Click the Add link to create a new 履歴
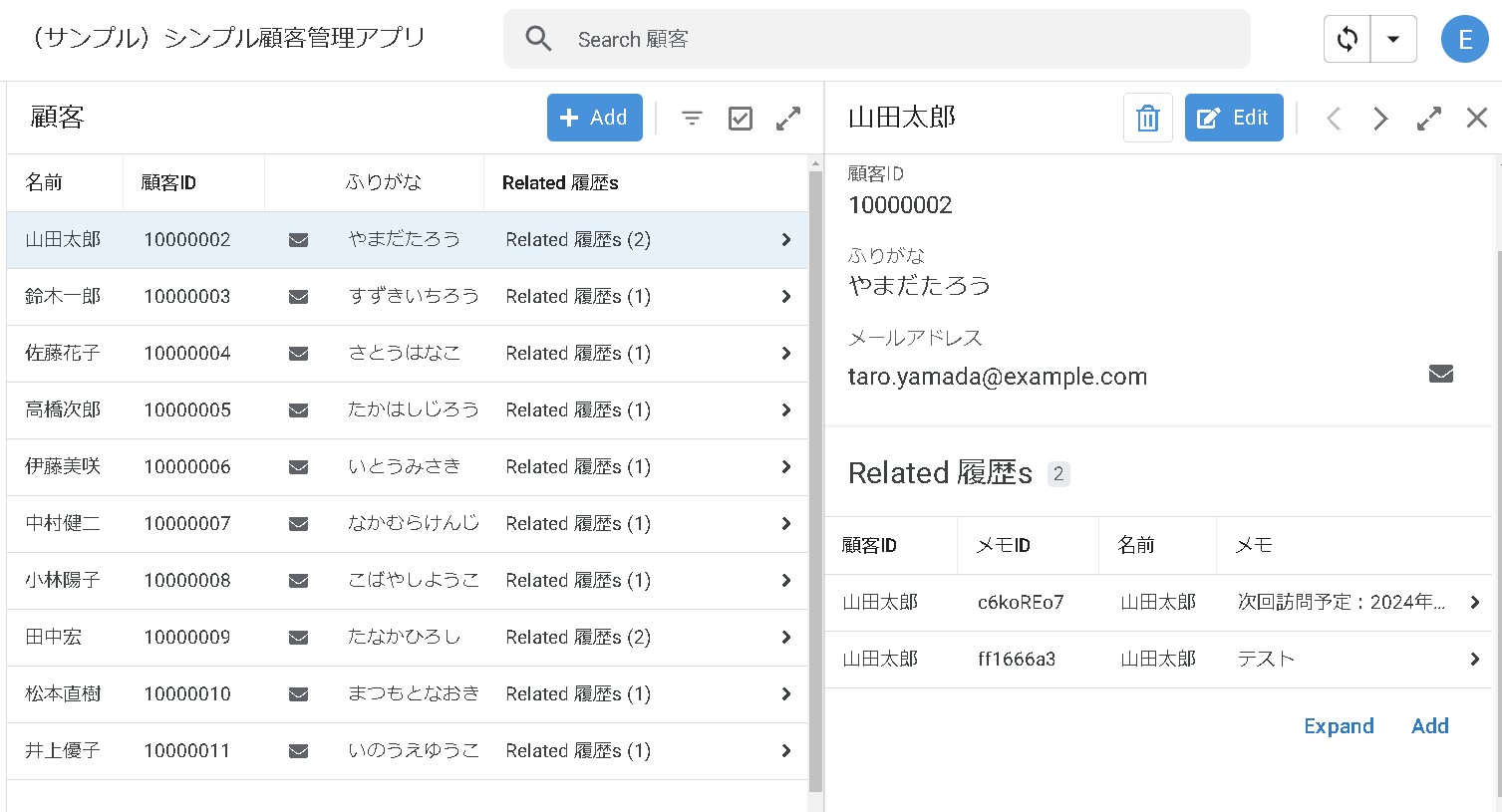Screen dimensions: 1502x812 [x=1429, y=725]
